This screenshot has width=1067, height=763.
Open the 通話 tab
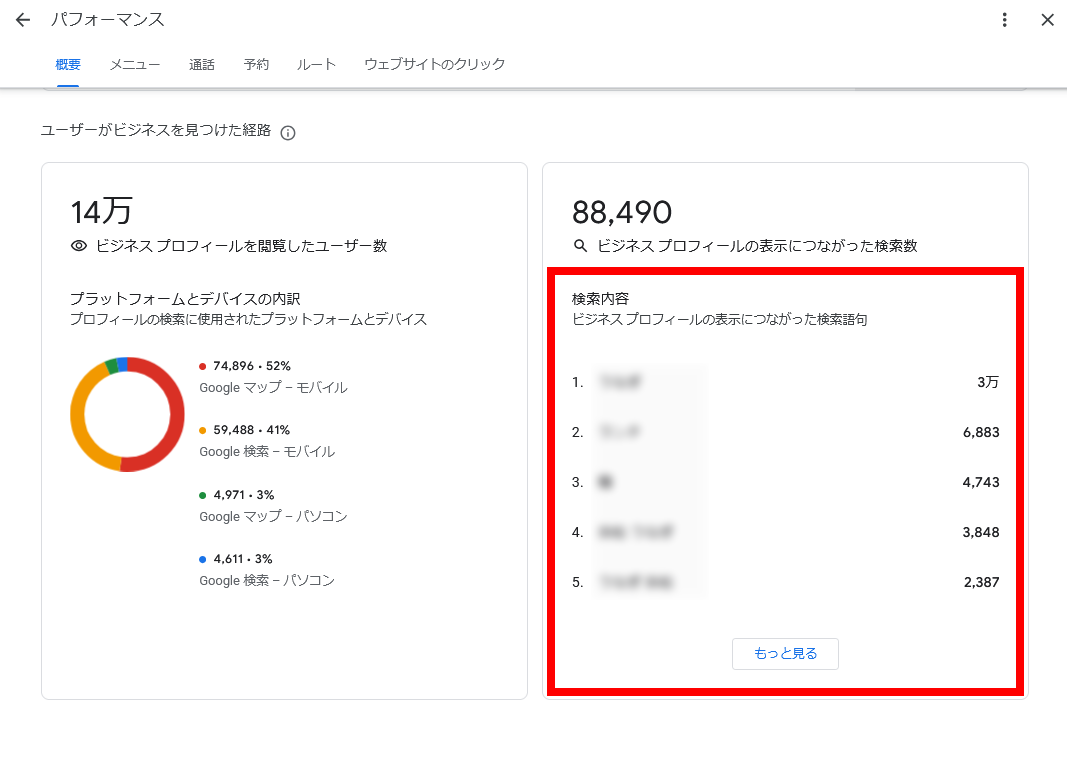click(x=202, y=65)
